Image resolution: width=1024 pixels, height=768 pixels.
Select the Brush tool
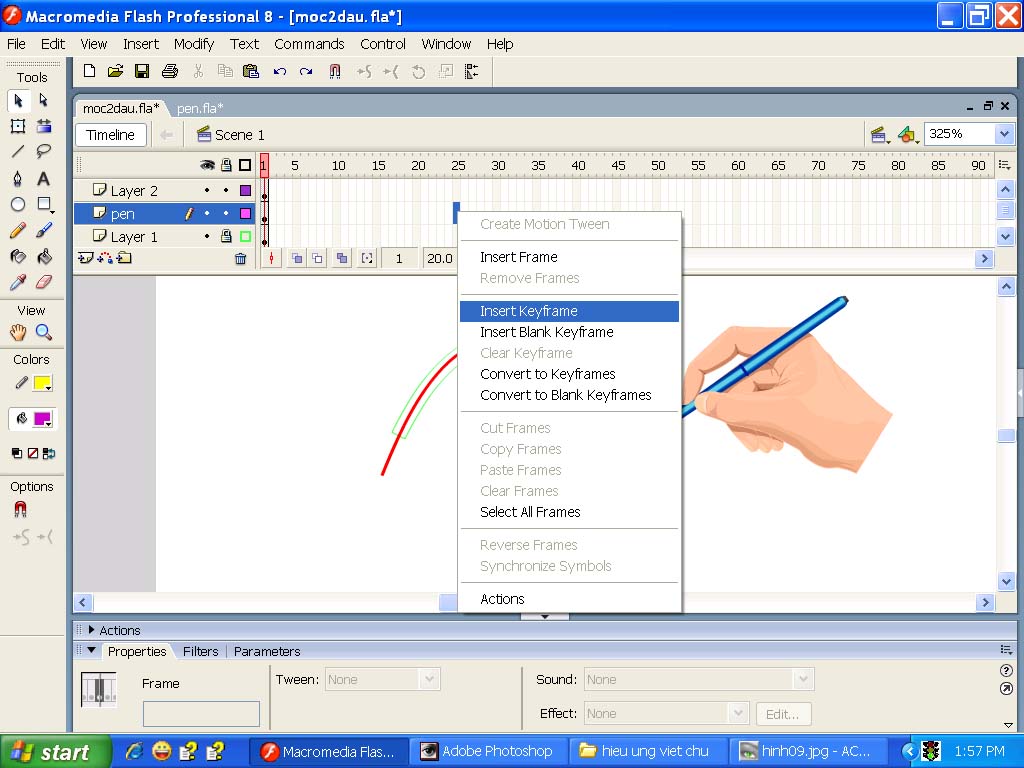pyautogui.click(x=44, y=231)
